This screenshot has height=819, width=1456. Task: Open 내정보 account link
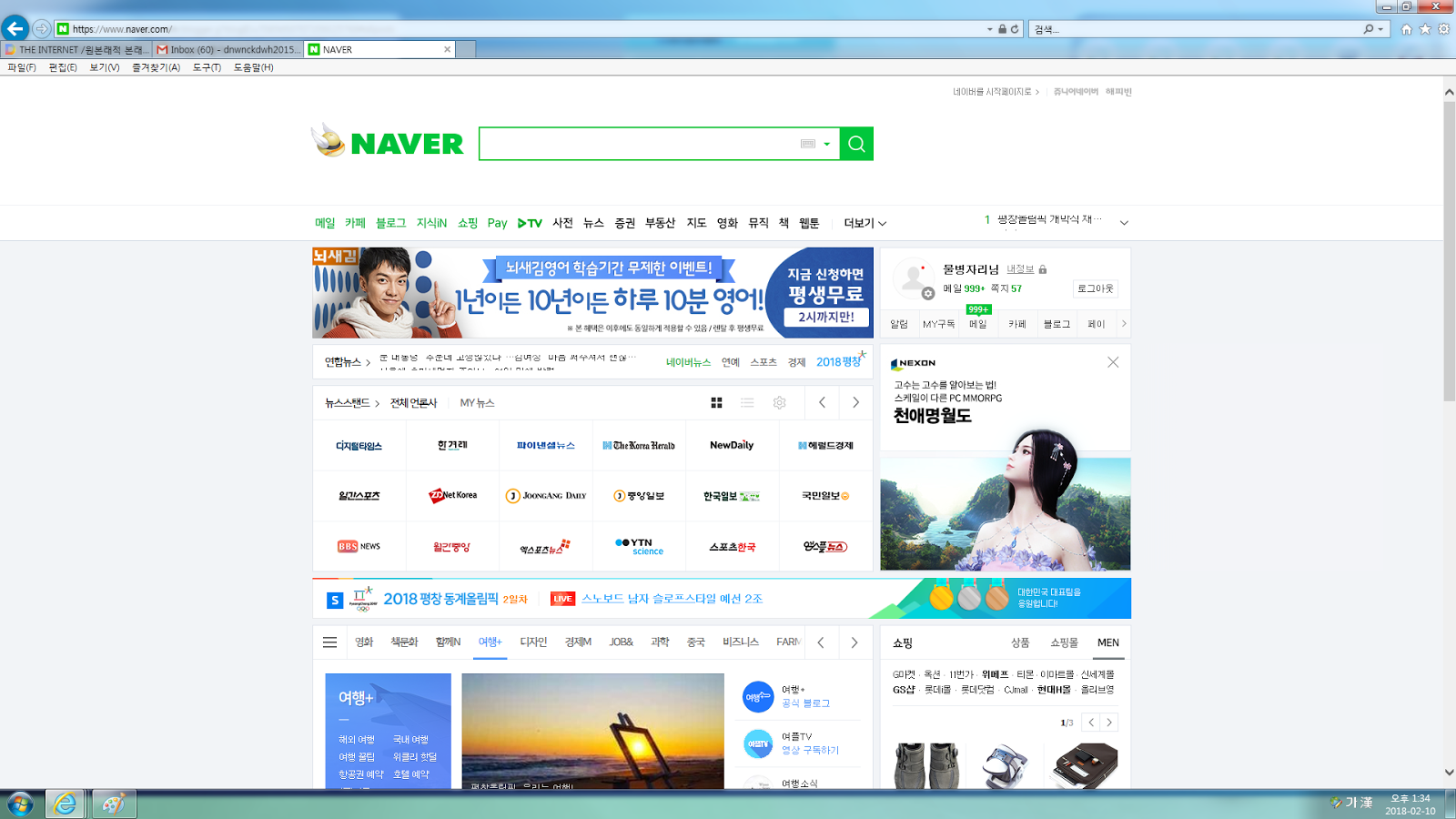pyautogui.click(x=1020, y=269)
